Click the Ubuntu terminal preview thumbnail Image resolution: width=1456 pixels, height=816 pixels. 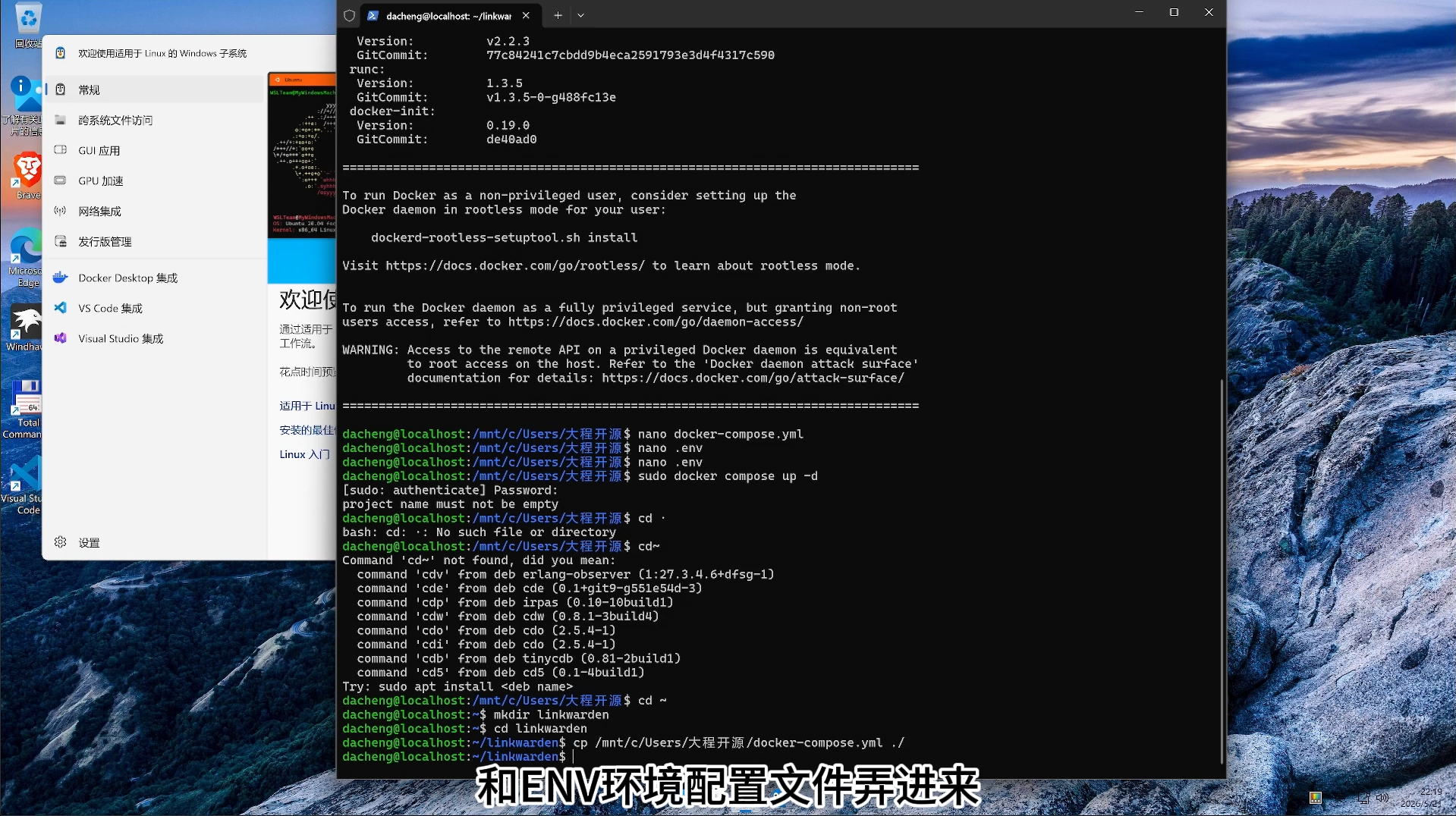point(302,155)
